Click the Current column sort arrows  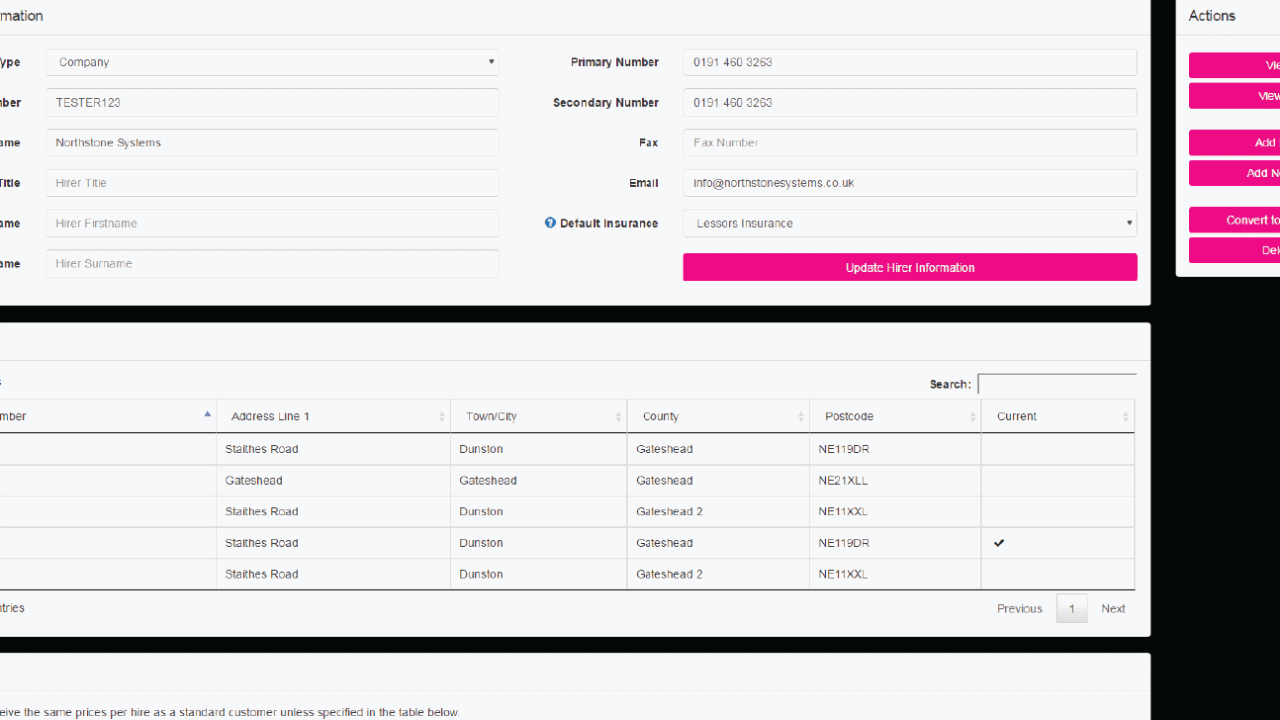(x=1125, y=417)
